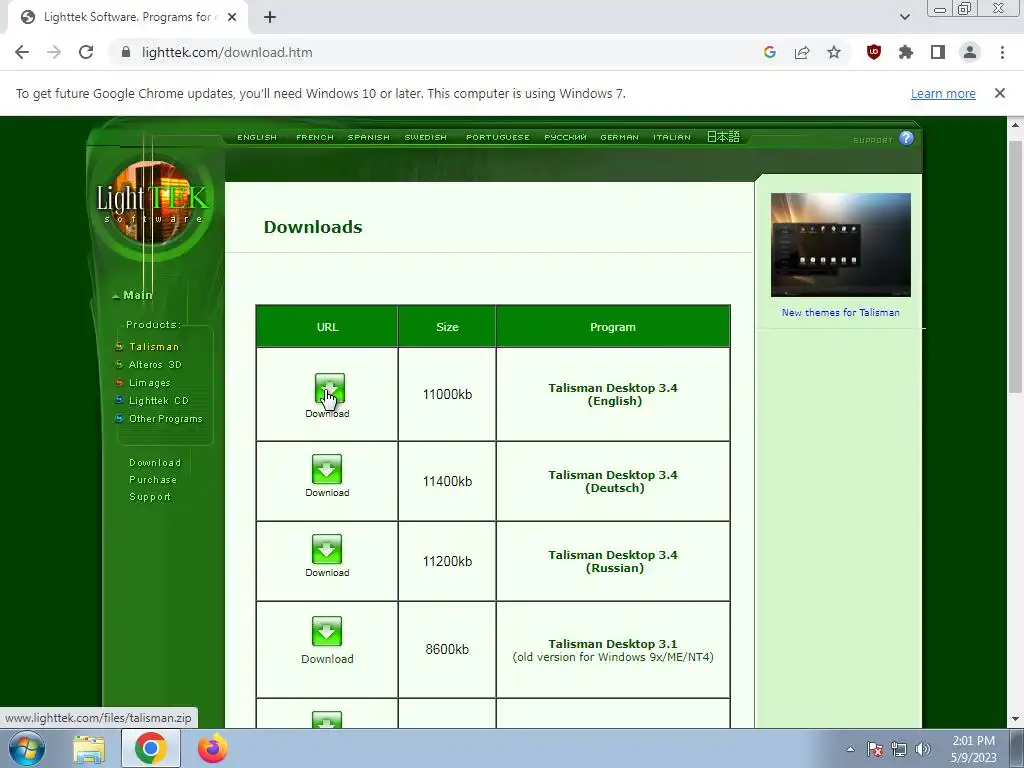
Task: Dismiss the Chrome update notice bar
Action: pyautogui.click(x=999, y=93)
